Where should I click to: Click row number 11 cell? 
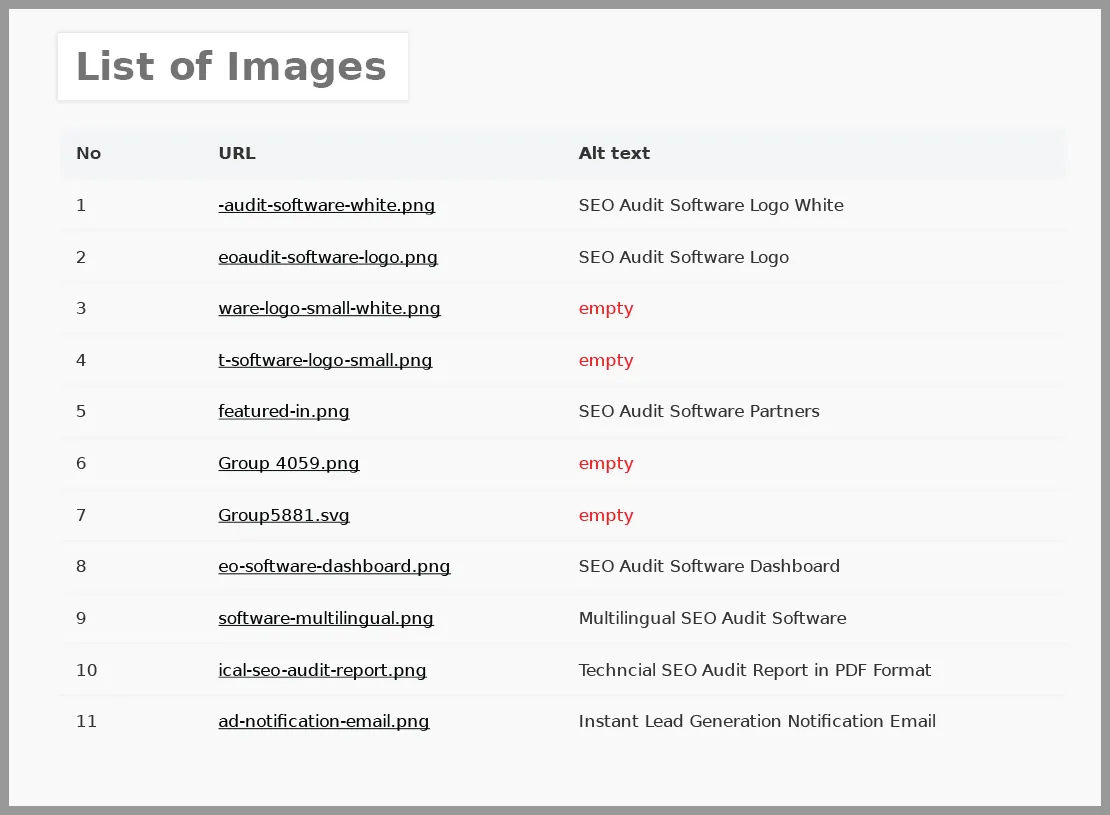pos(86,722)
